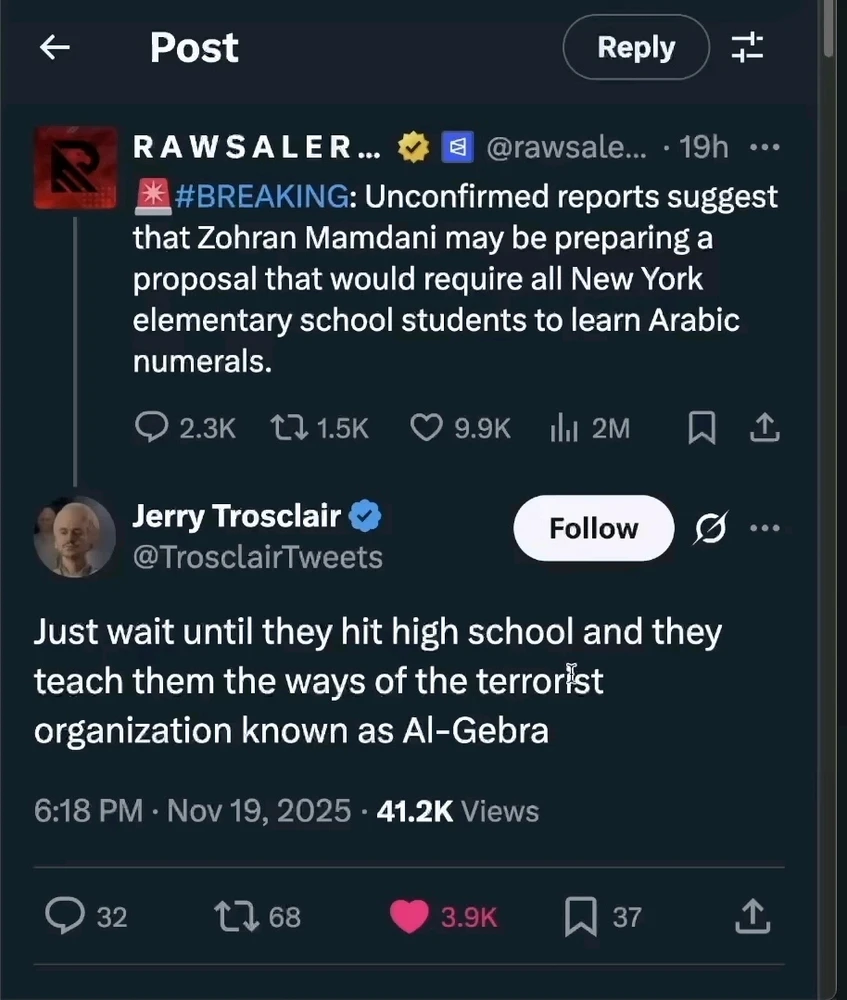The width and height of the screenshot is (847, 1000).
Task: Like the RAWSALERTS post with 9.9K likes
Action: click(x=427, y=428)
